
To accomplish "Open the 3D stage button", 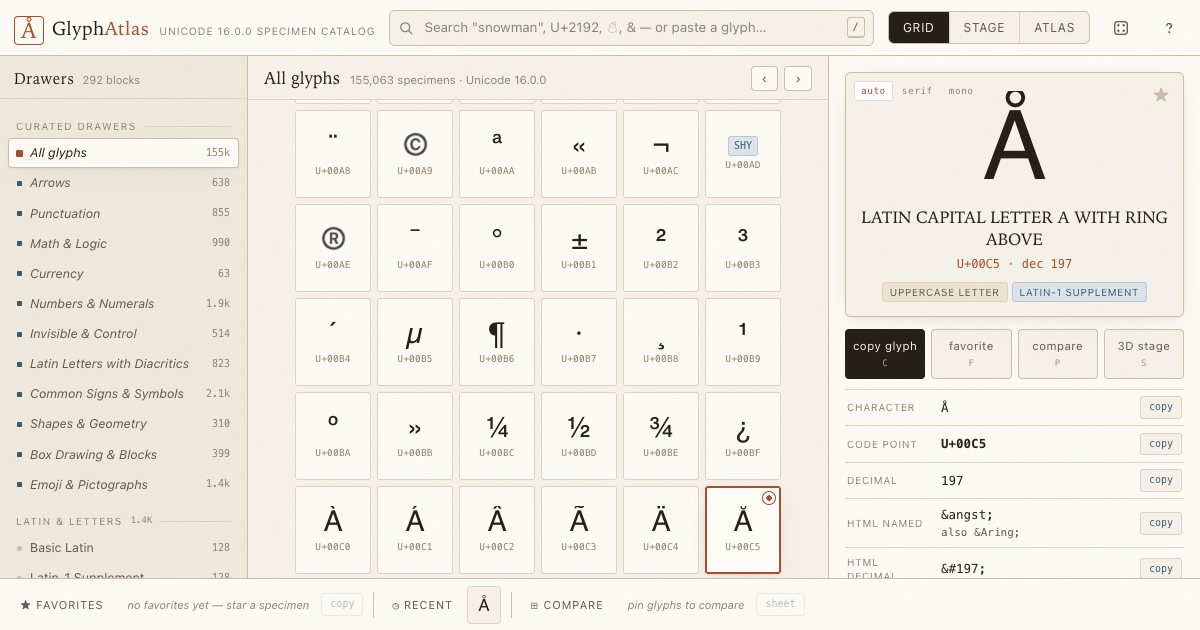I will point(1144,354).
